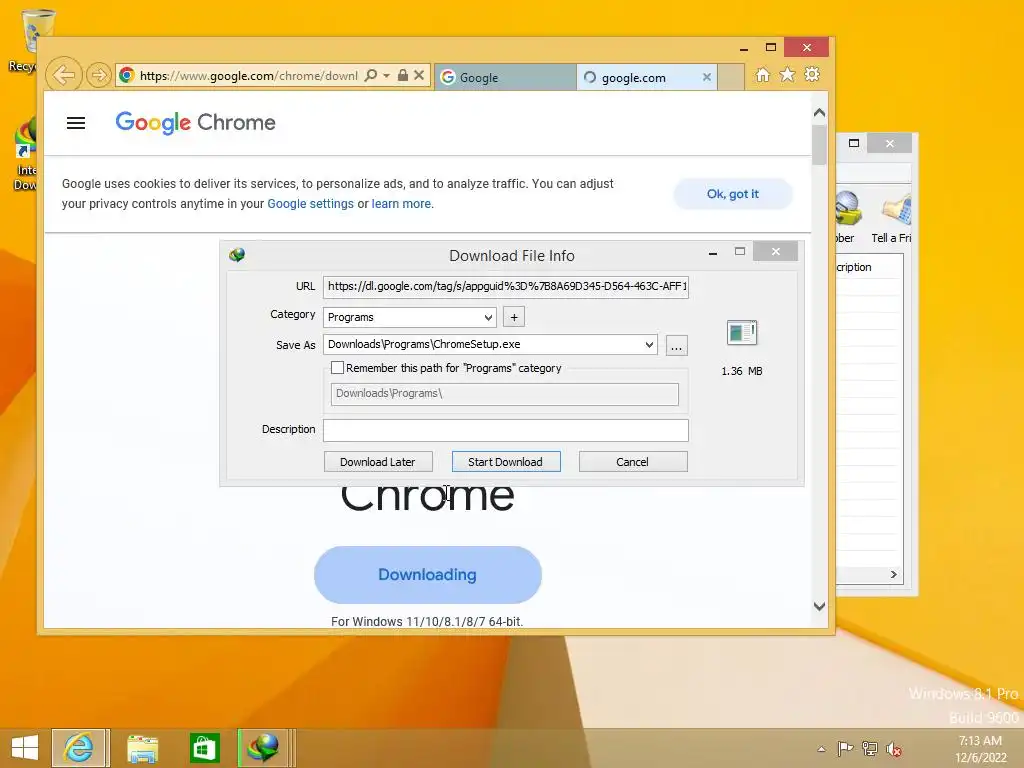
Task: Open the Google settings link
Action: point(310,204)
